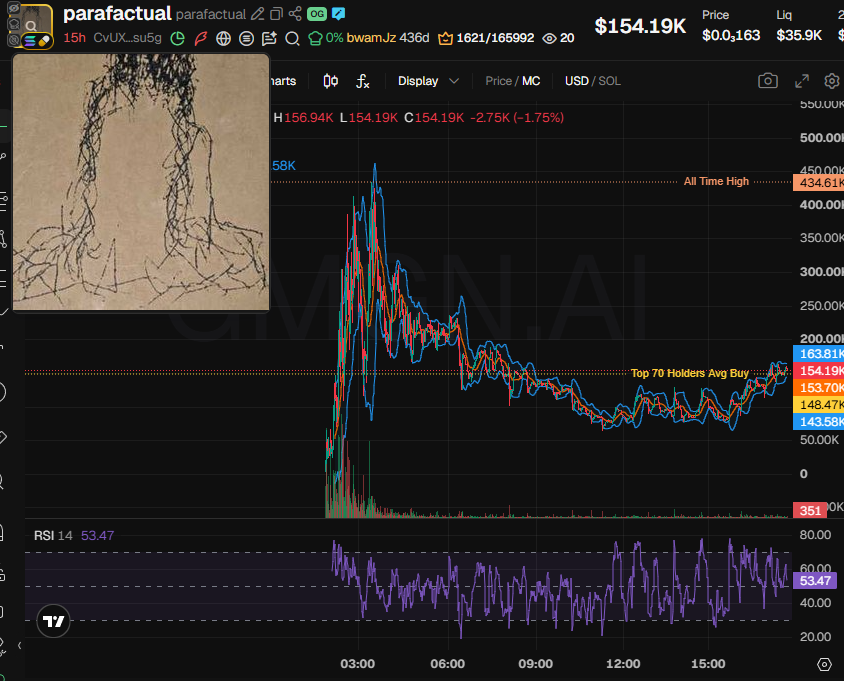This screenshot has width=844, height=681.
Task: Expand the chart to fullscreen
Action: tap(801, 81)
